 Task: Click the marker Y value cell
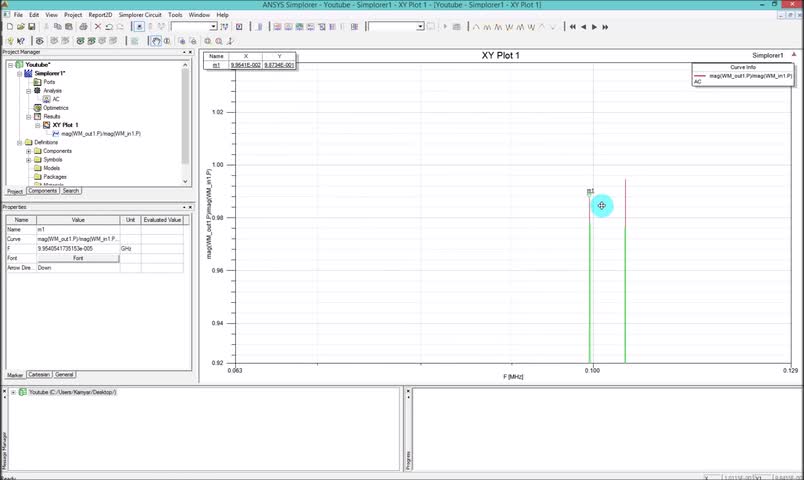(279, 65)
